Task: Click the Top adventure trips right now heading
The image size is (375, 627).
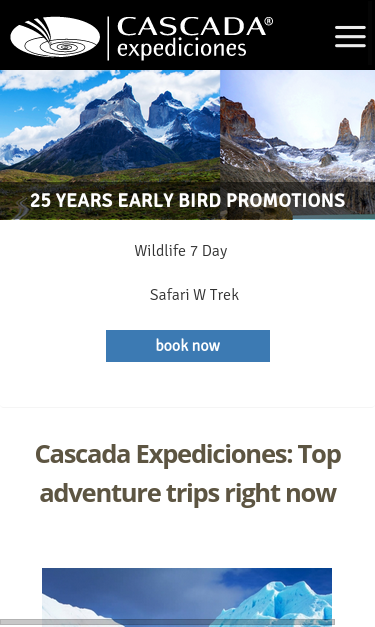Action: (x=188, y=473)
